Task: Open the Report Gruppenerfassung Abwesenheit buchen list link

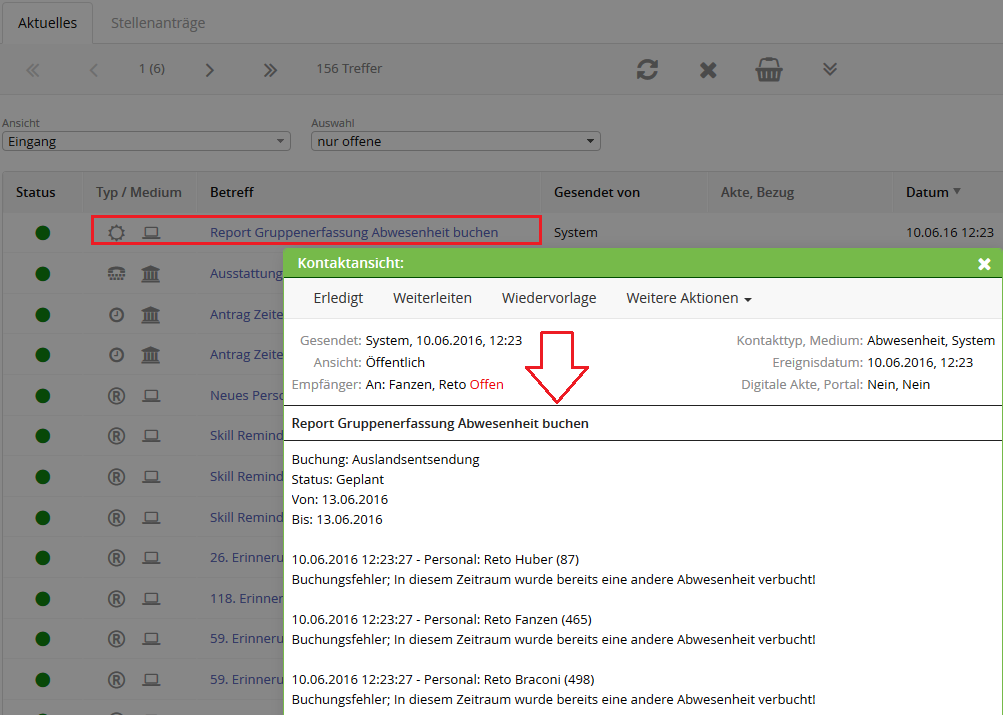Action: point(354,232)
